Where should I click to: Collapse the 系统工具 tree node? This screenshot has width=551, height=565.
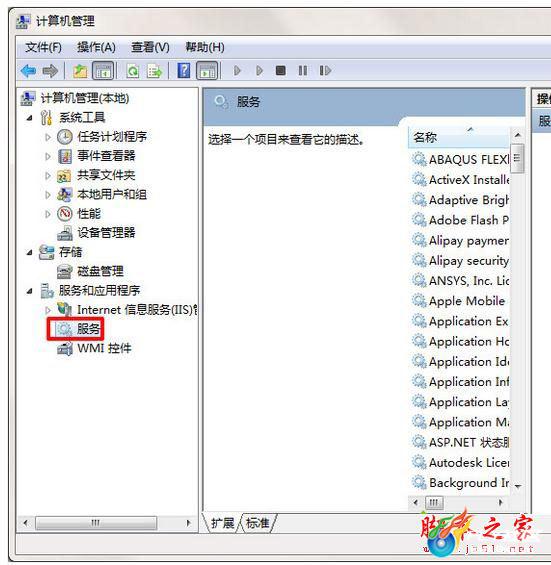tap(30, 118)
